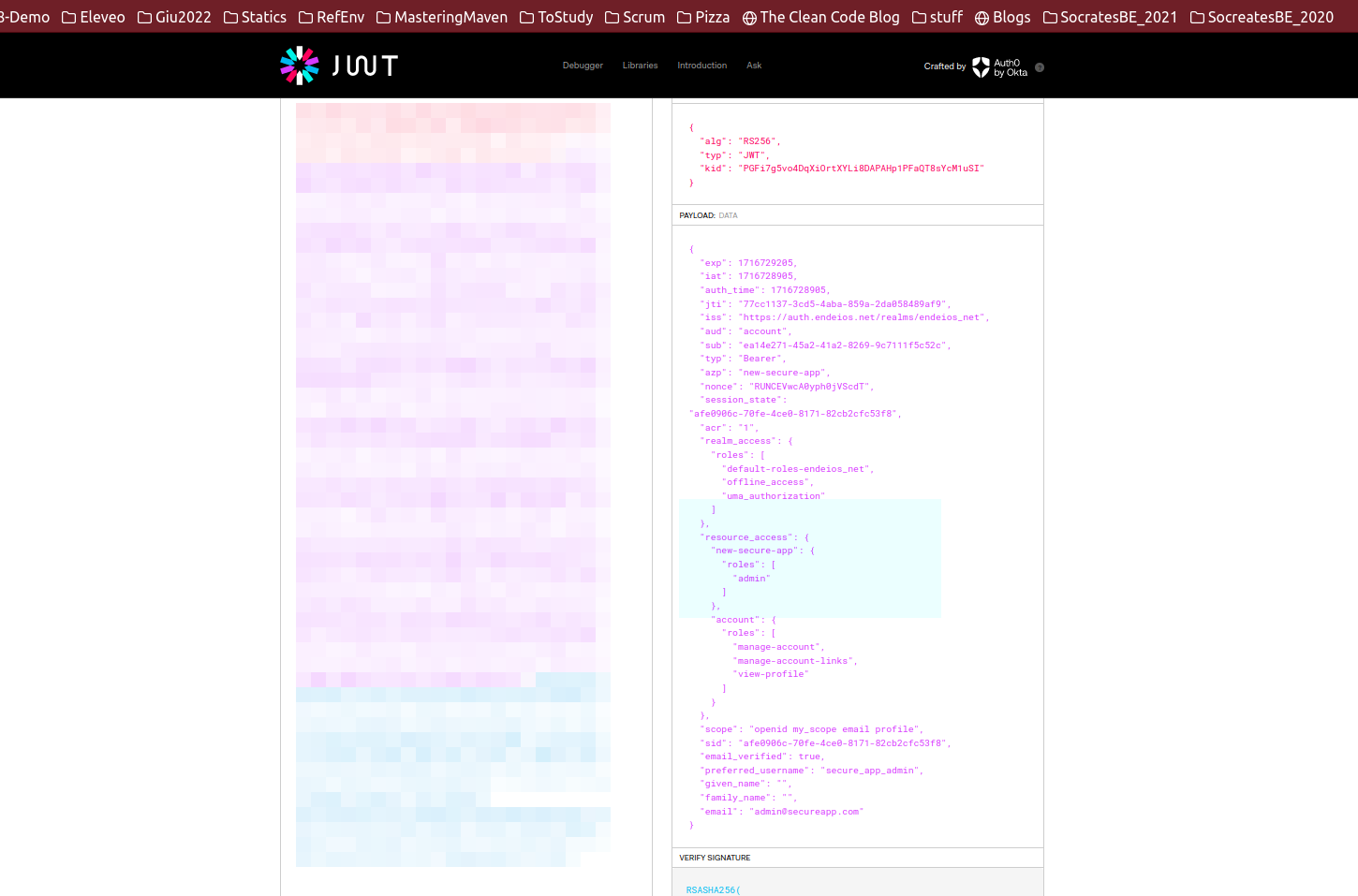Screen dimensions: 1358x896
Task: Click the "view-profile" role entry
Action: 770,674
